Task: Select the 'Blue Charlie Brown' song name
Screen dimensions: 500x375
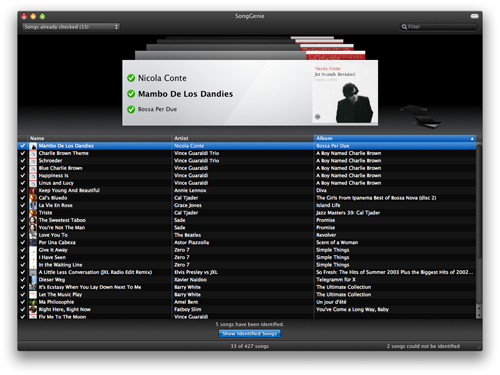Action: tap(60, 168)
